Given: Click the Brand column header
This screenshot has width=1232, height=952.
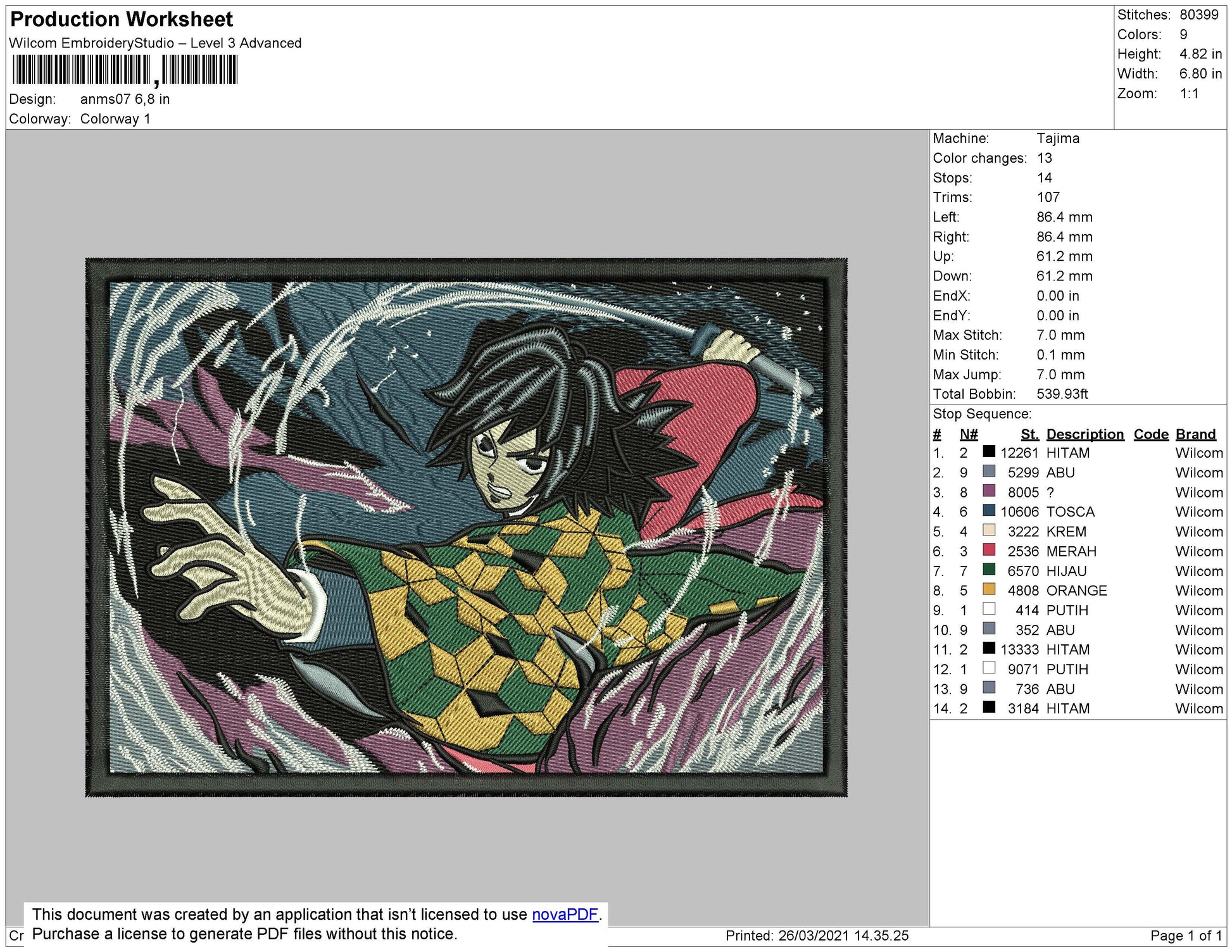Looking at the screenshot, I should (1195, 434).
